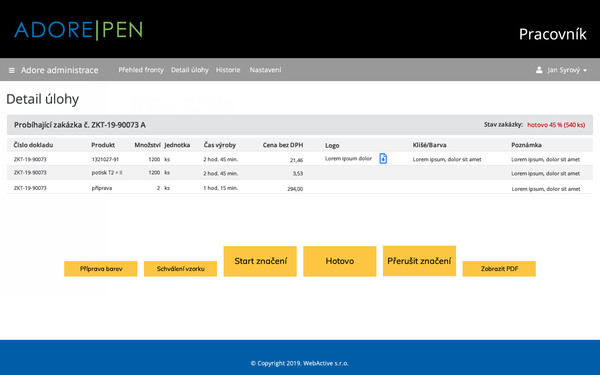600x375 pixels.
Task: Click the ADORE|PEN logo
Action: click(x=79, y=30)
